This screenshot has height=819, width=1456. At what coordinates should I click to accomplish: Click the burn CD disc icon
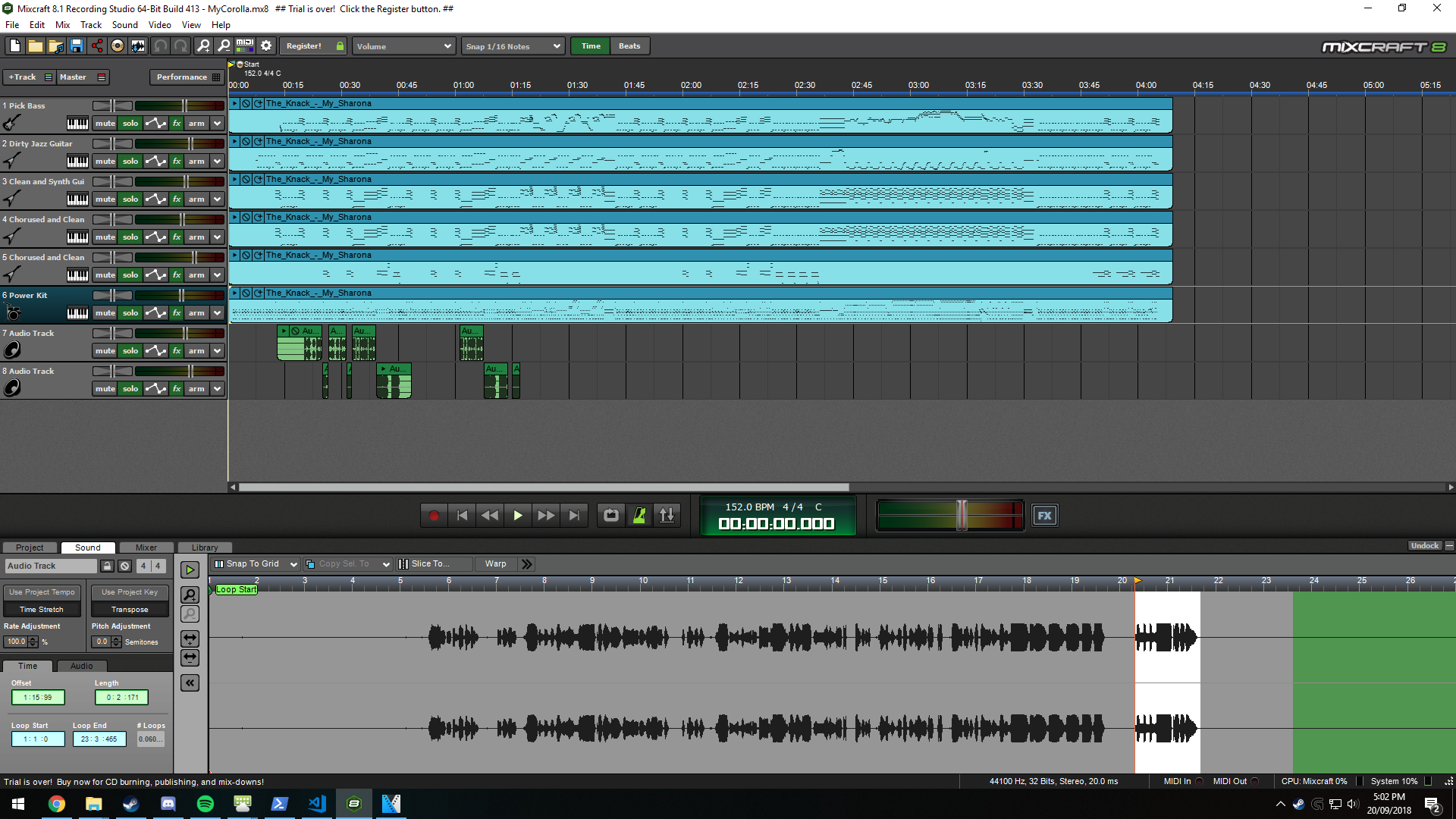coord(117,46)
